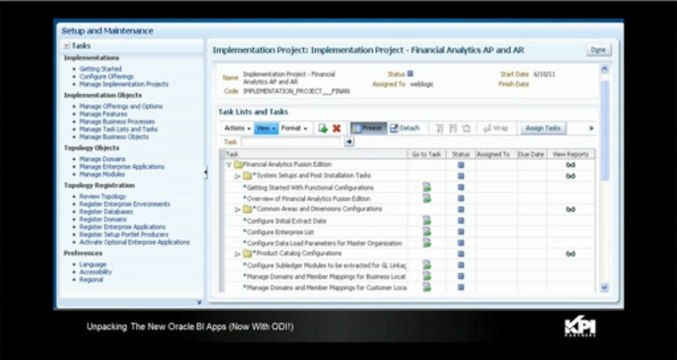Image resolution: width=677 pixels, height=360 pixels.
Task: Open Manage Task Lists and Tasks link
Action: [x=118, y=129]
